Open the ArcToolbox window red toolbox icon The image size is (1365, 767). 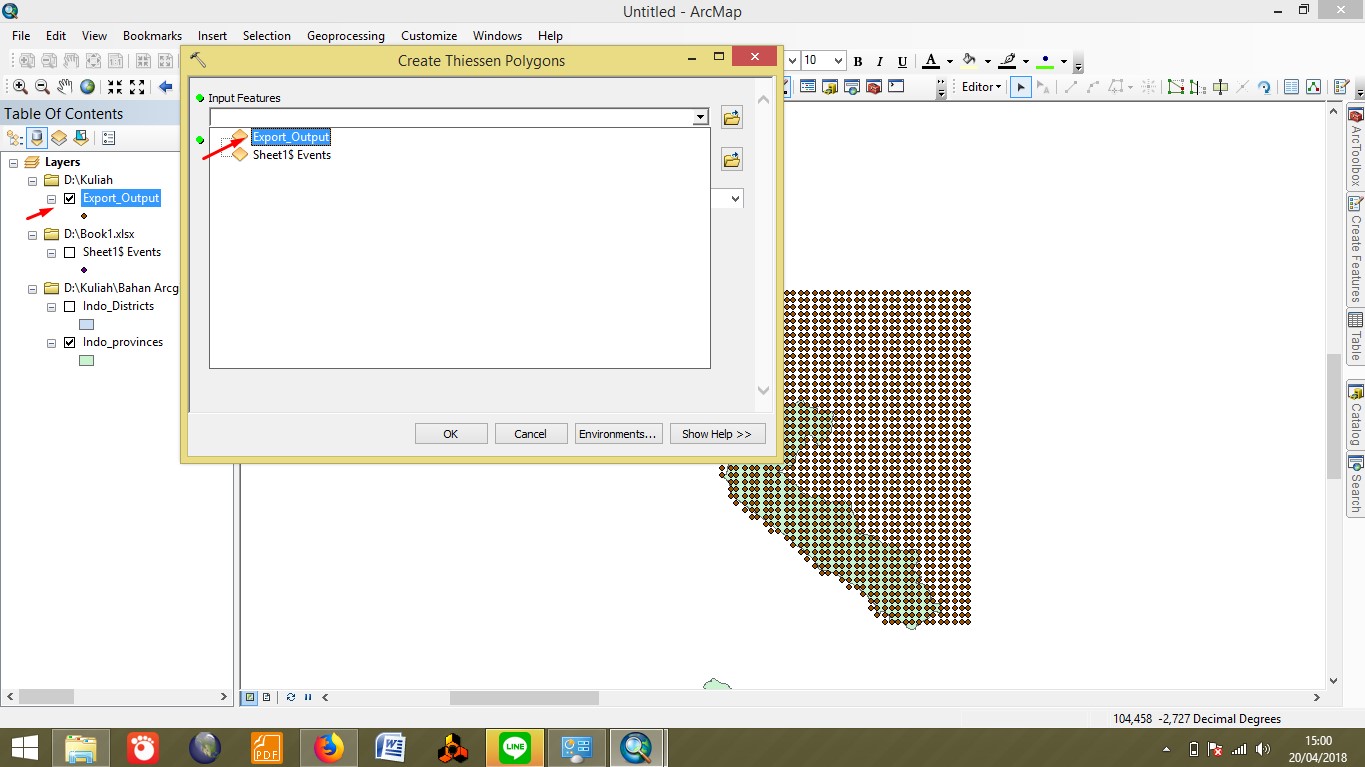point(874,87)
